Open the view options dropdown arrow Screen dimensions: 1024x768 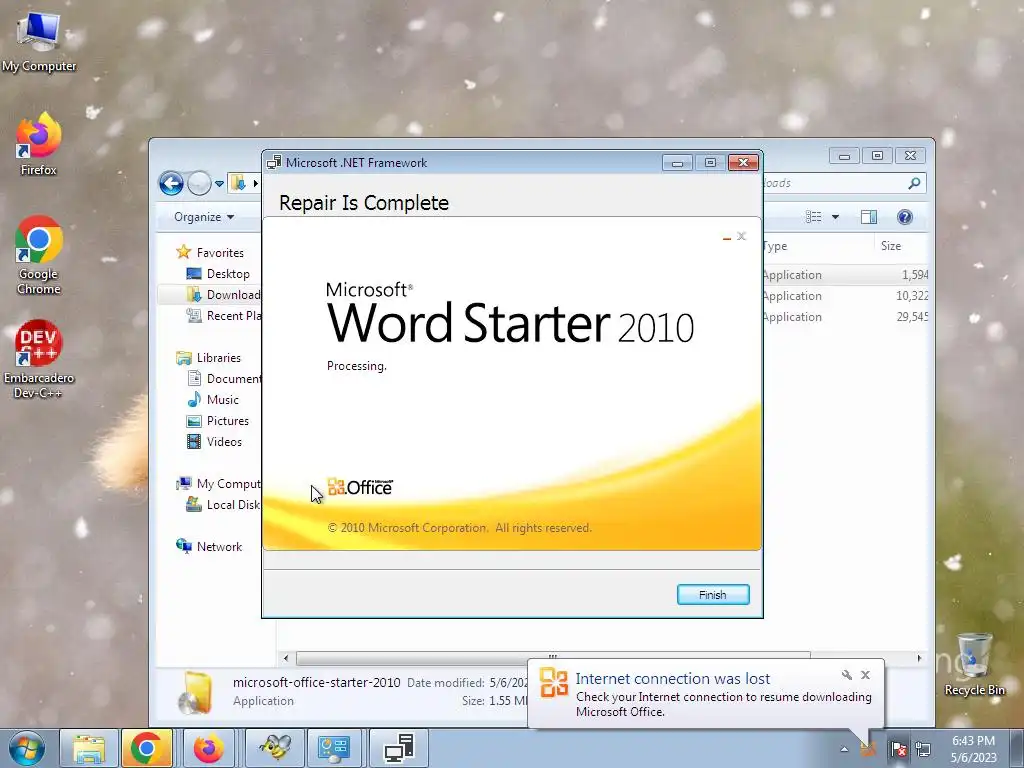[835, 217]
